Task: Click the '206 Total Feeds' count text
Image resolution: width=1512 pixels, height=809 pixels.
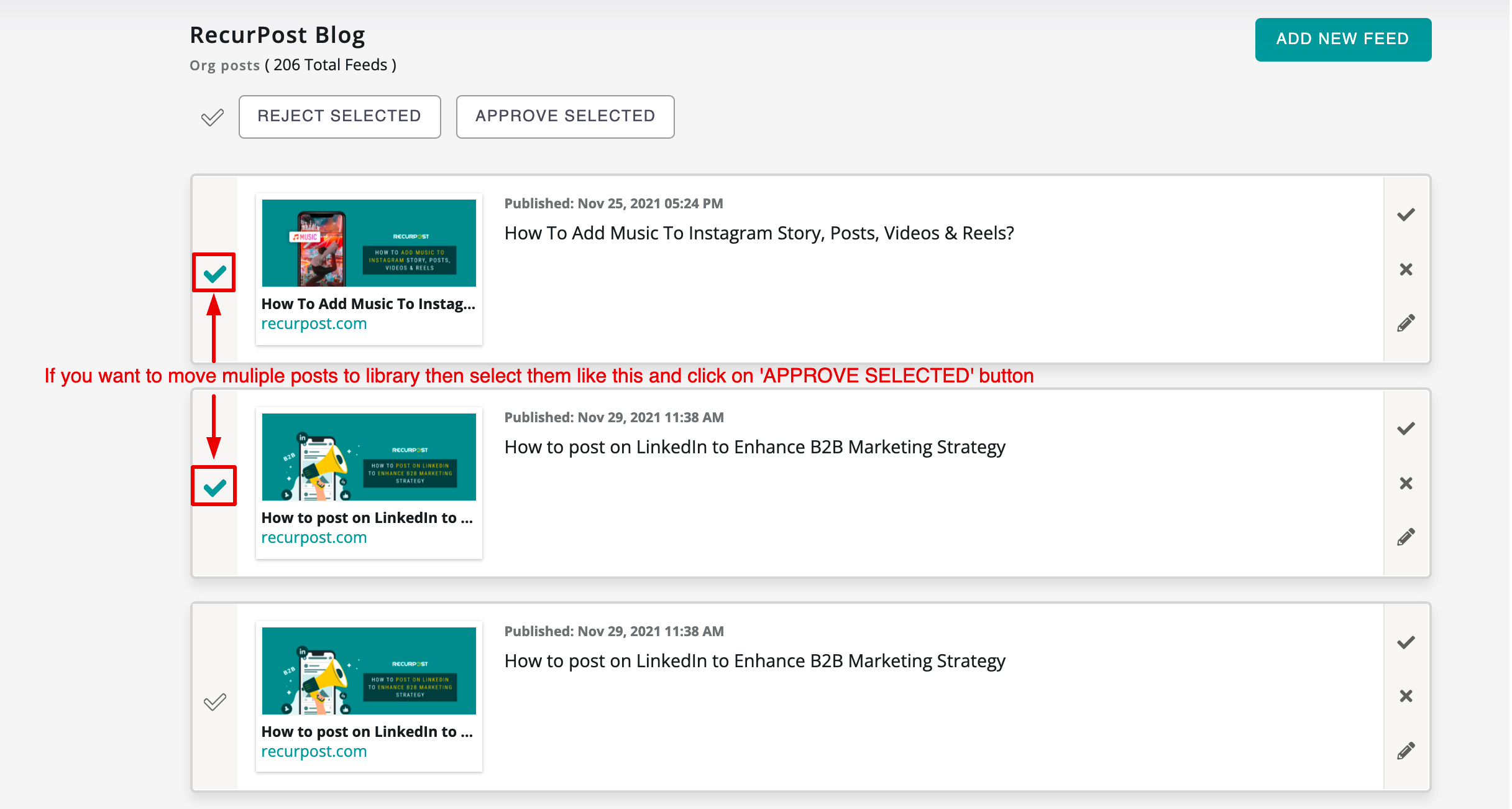Action: pos(331,65)
